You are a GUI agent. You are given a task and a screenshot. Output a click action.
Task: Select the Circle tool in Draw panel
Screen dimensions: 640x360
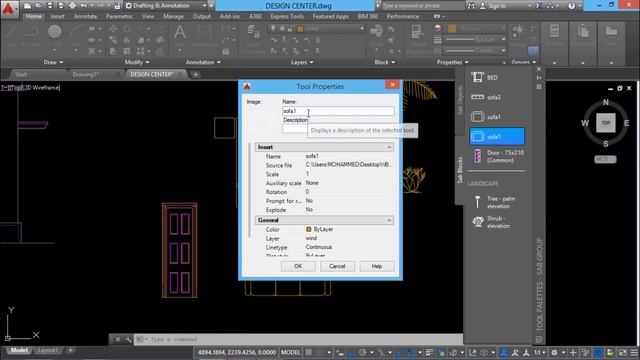(54, 32)
